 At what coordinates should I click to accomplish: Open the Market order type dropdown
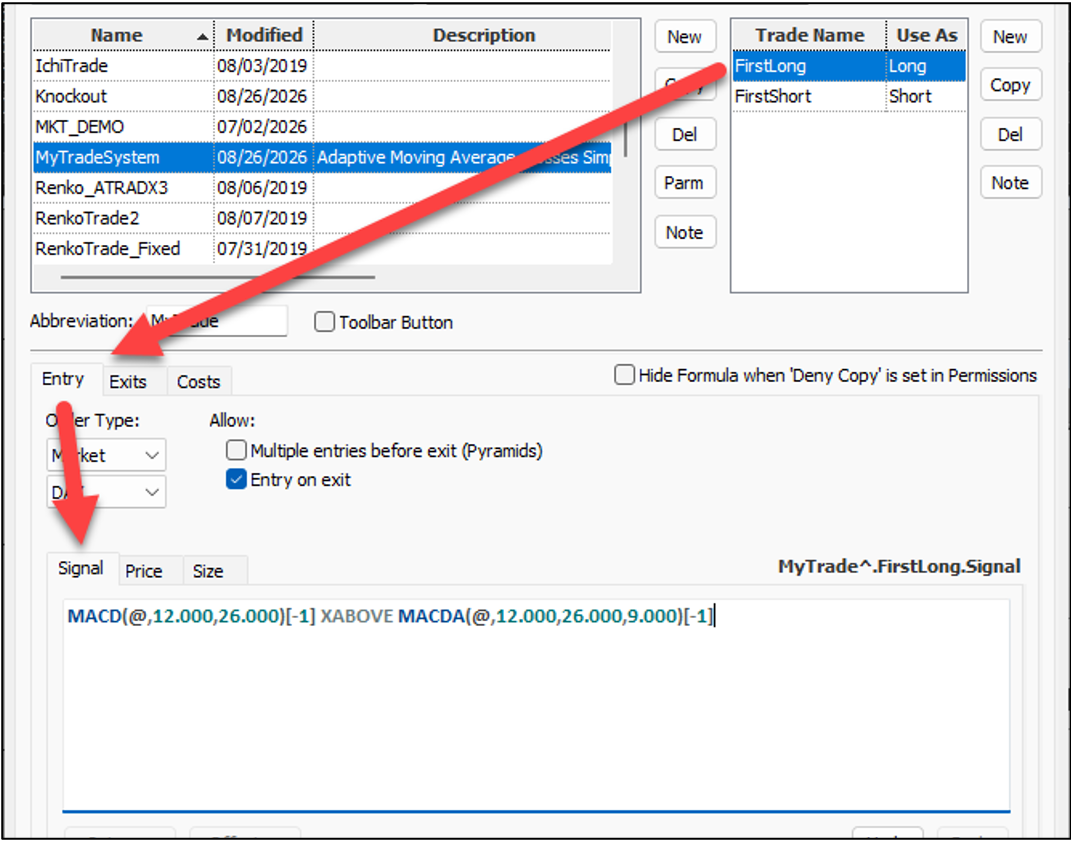[106, 455]
